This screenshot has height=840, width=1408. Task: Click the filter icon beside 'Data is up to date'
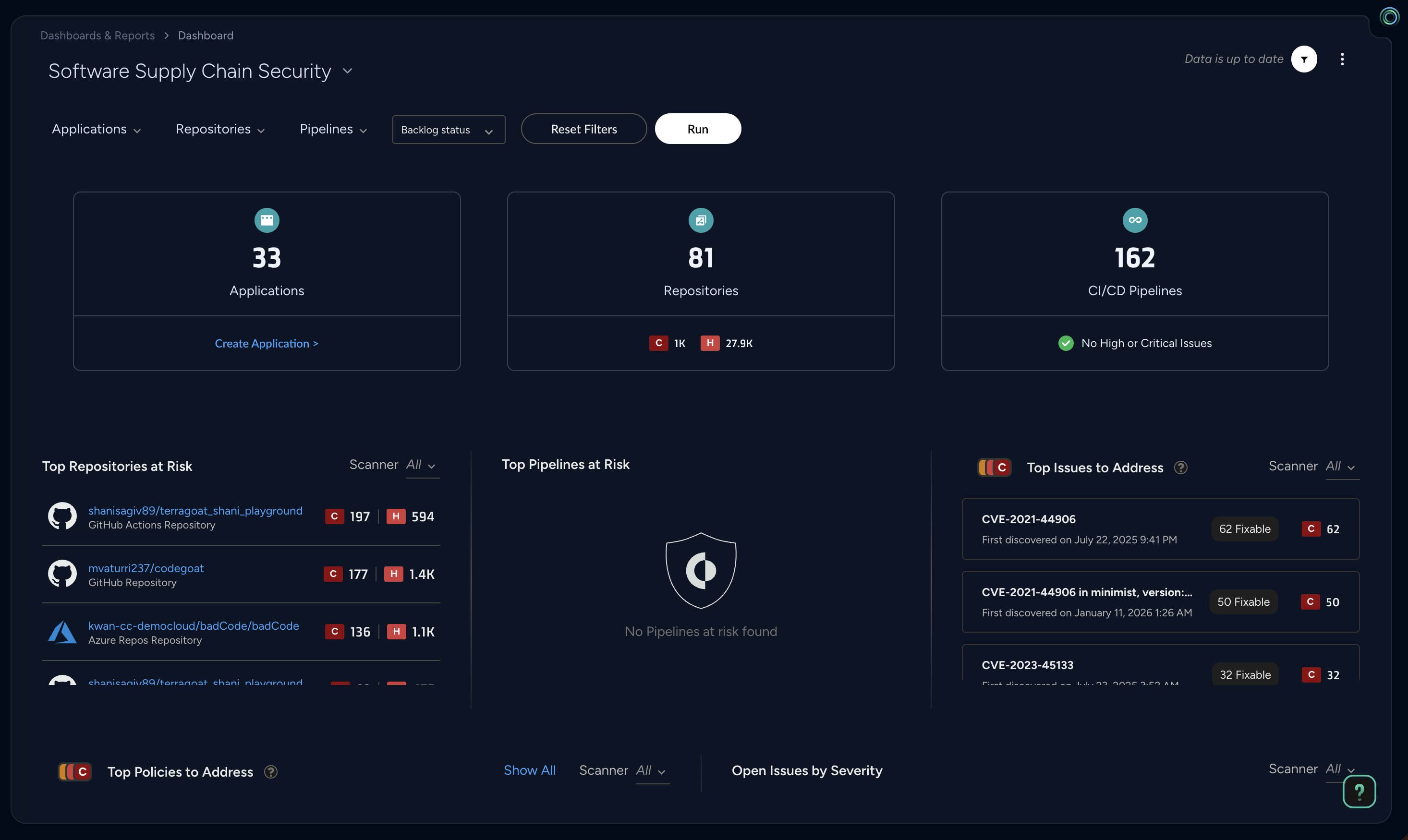[x=1304, y=59]
